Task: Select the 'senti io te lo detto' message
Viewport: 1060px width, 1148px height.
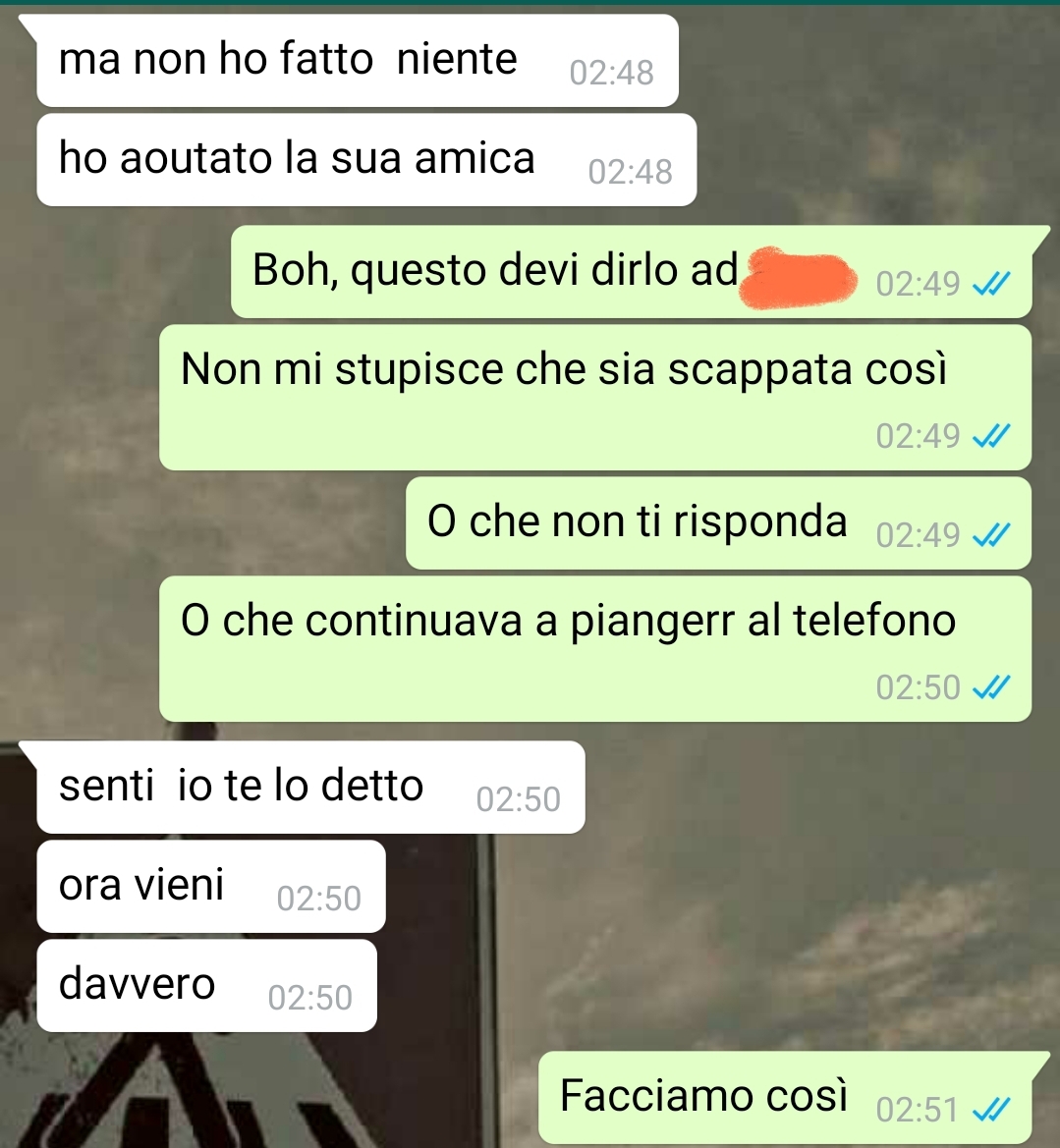Action: coord(310,787)
